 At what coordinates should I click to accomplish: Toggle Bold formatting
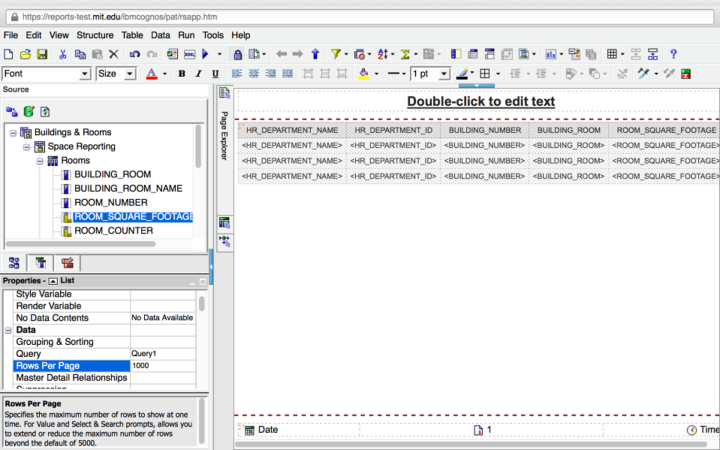(x=182, y=74)
